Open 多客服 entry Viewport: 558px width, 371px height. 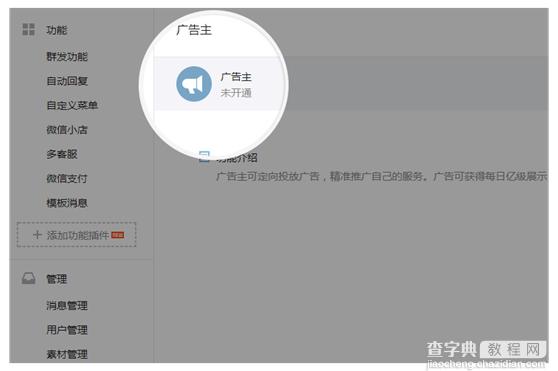pyautogui.click(x=62, y=154)
